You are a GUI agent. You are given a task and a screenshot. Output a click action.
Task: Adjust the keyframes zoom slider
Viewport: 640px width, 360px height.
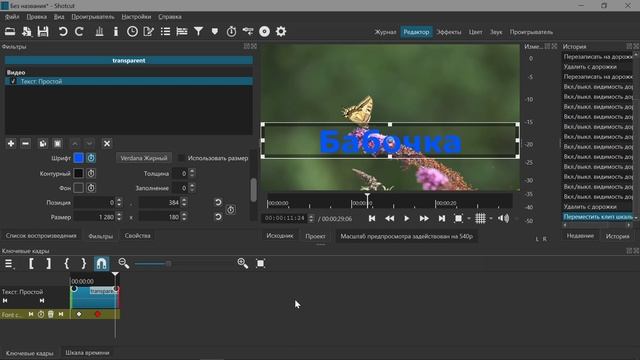168,264
